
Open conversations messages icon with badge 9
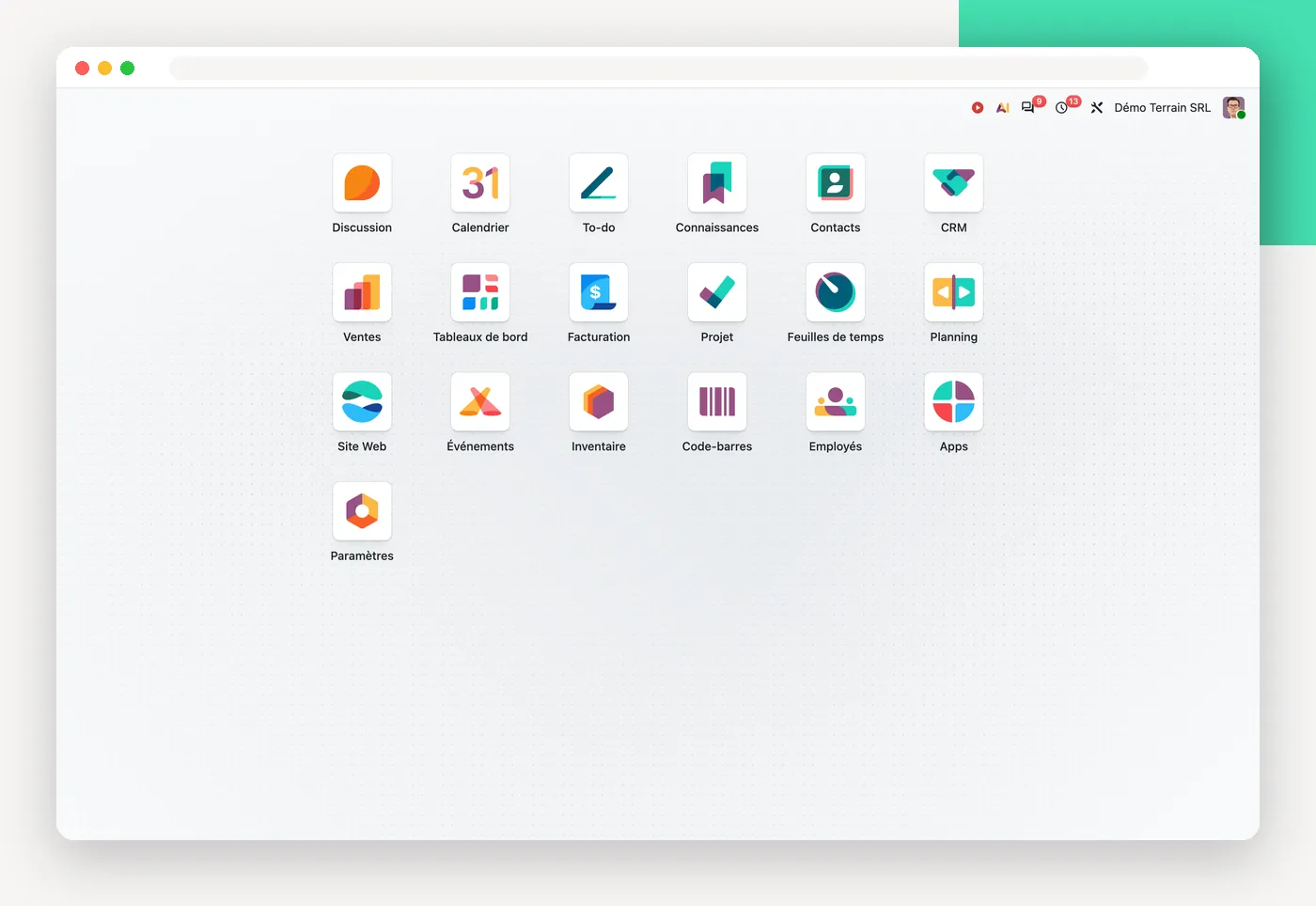(x=1028, y=108)
